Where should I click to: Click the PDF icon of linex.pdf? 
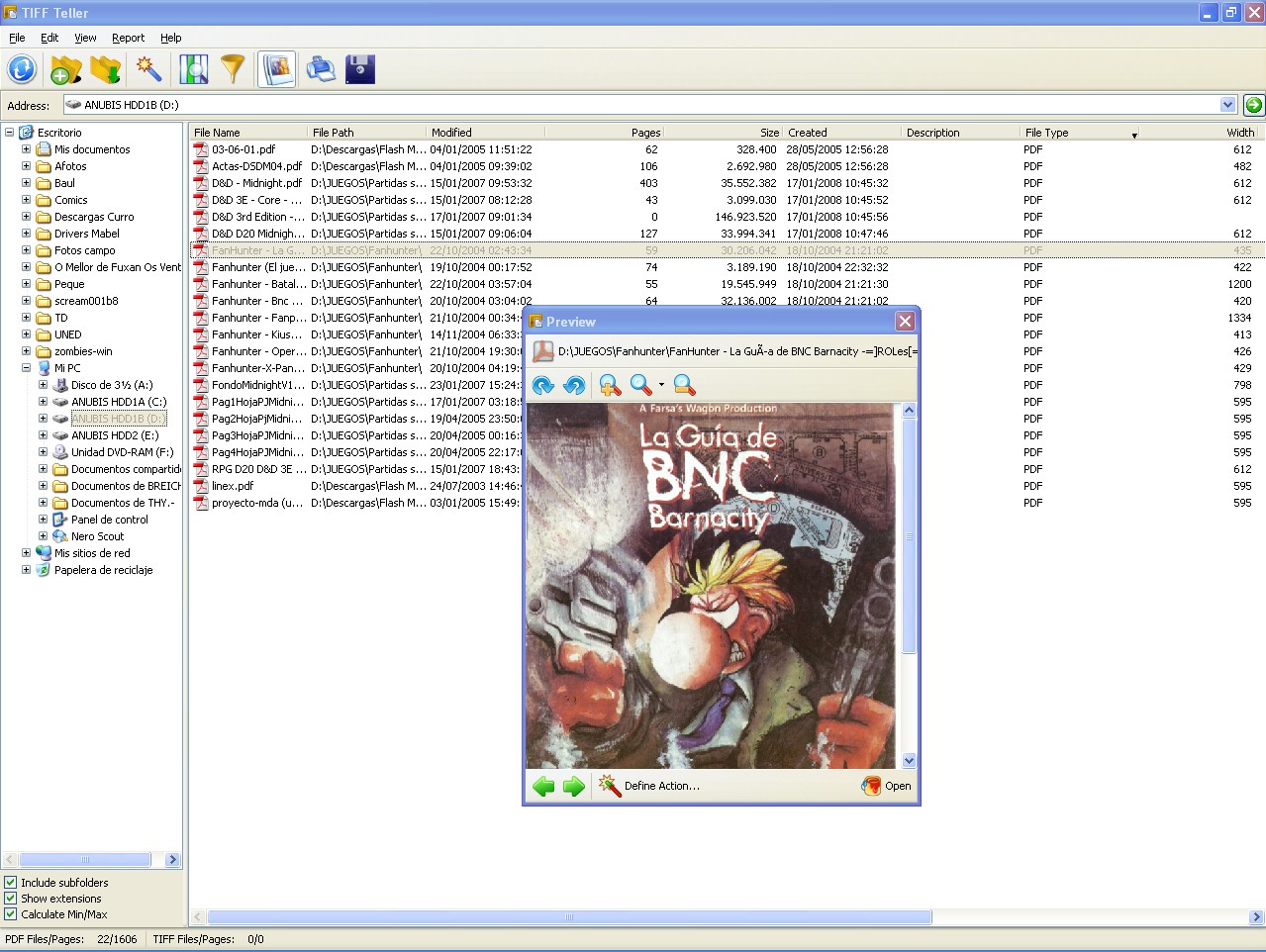(201, 486)
